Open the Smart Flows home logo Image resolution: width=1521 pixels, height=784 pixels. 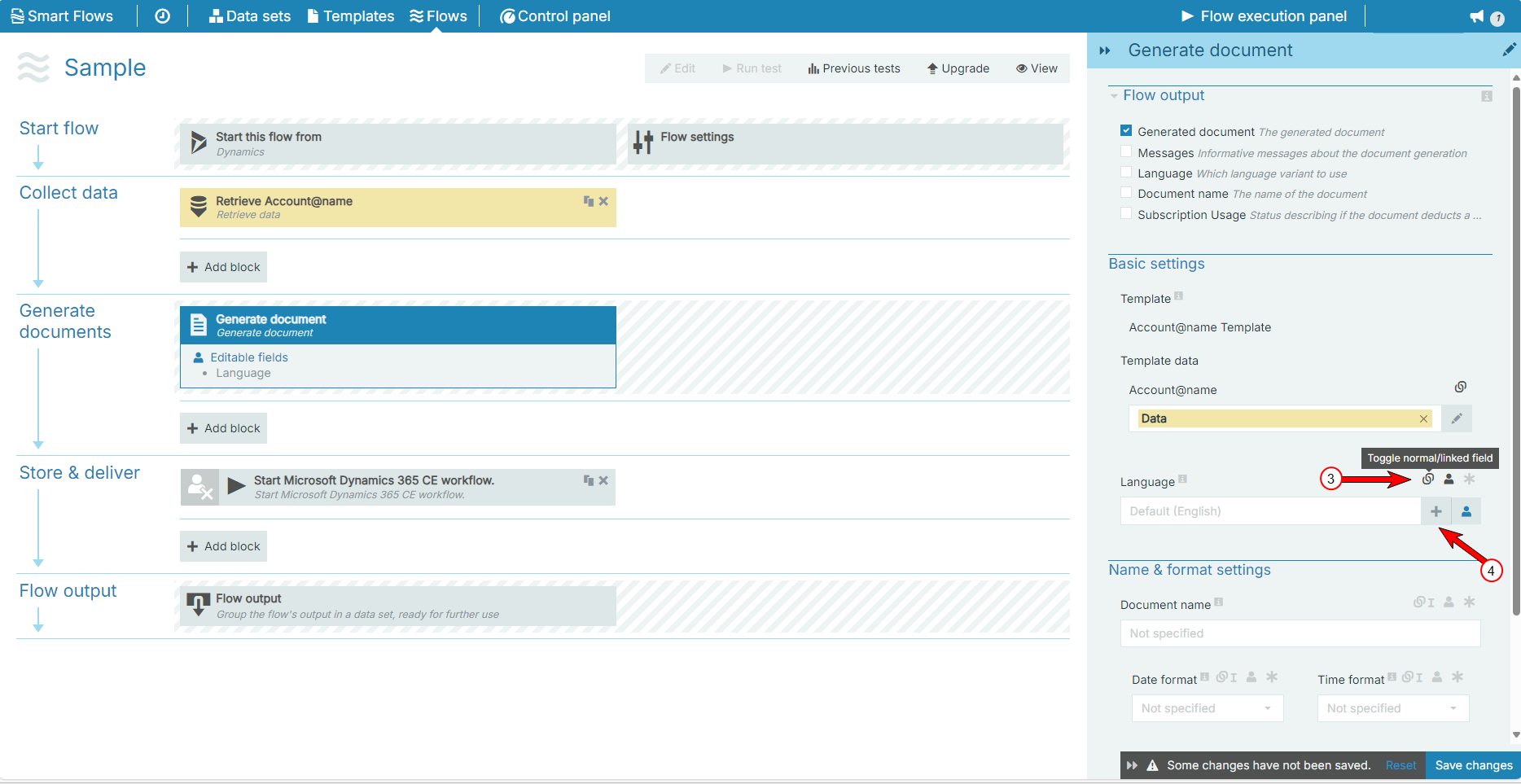click(x=62, y=16)
